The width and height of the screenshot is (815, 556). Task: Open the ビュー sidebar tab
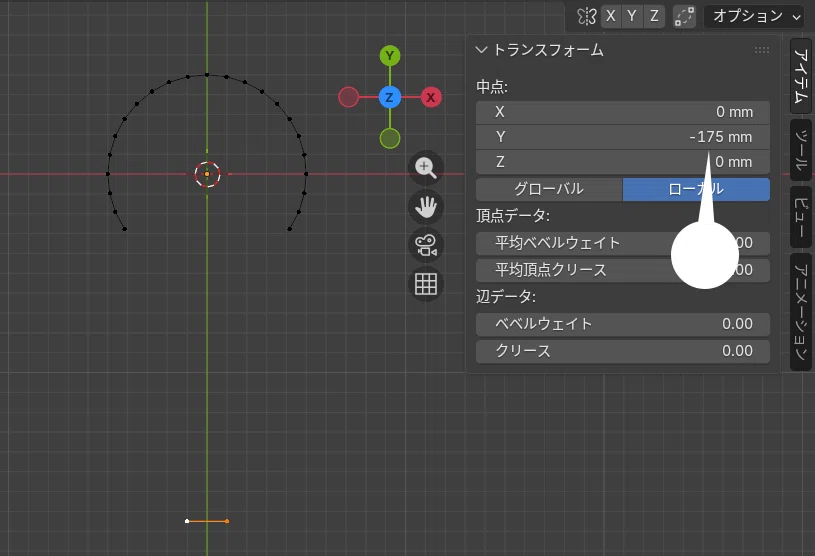tap(801, 217)
